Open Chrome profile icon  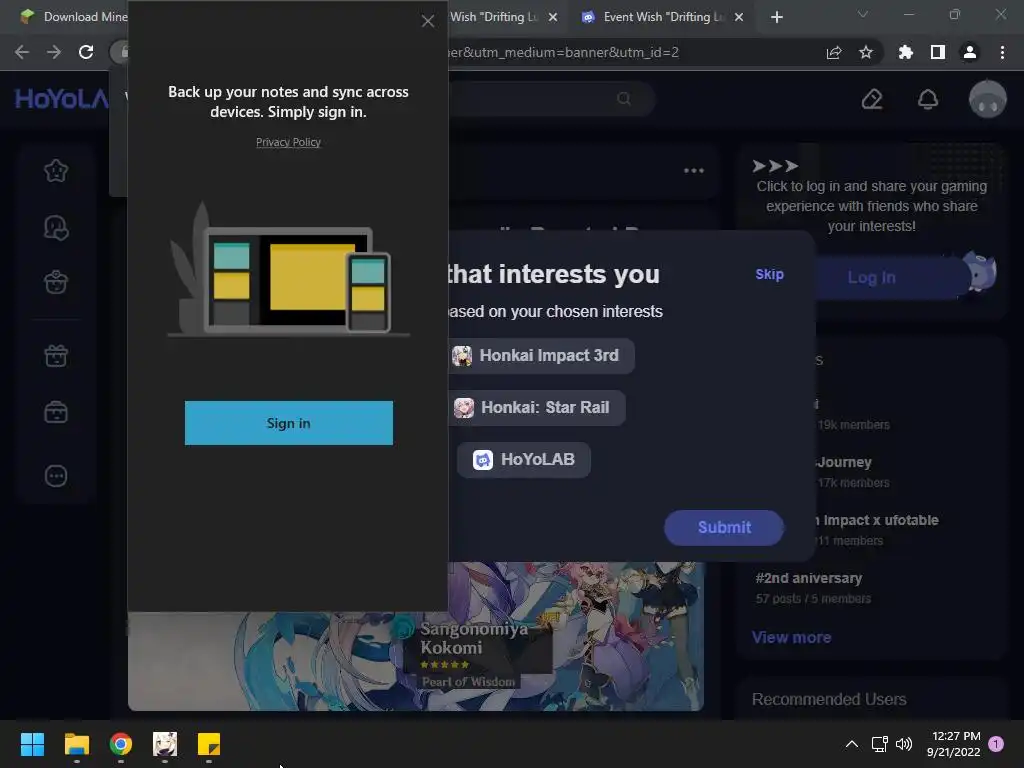[970, 52]
